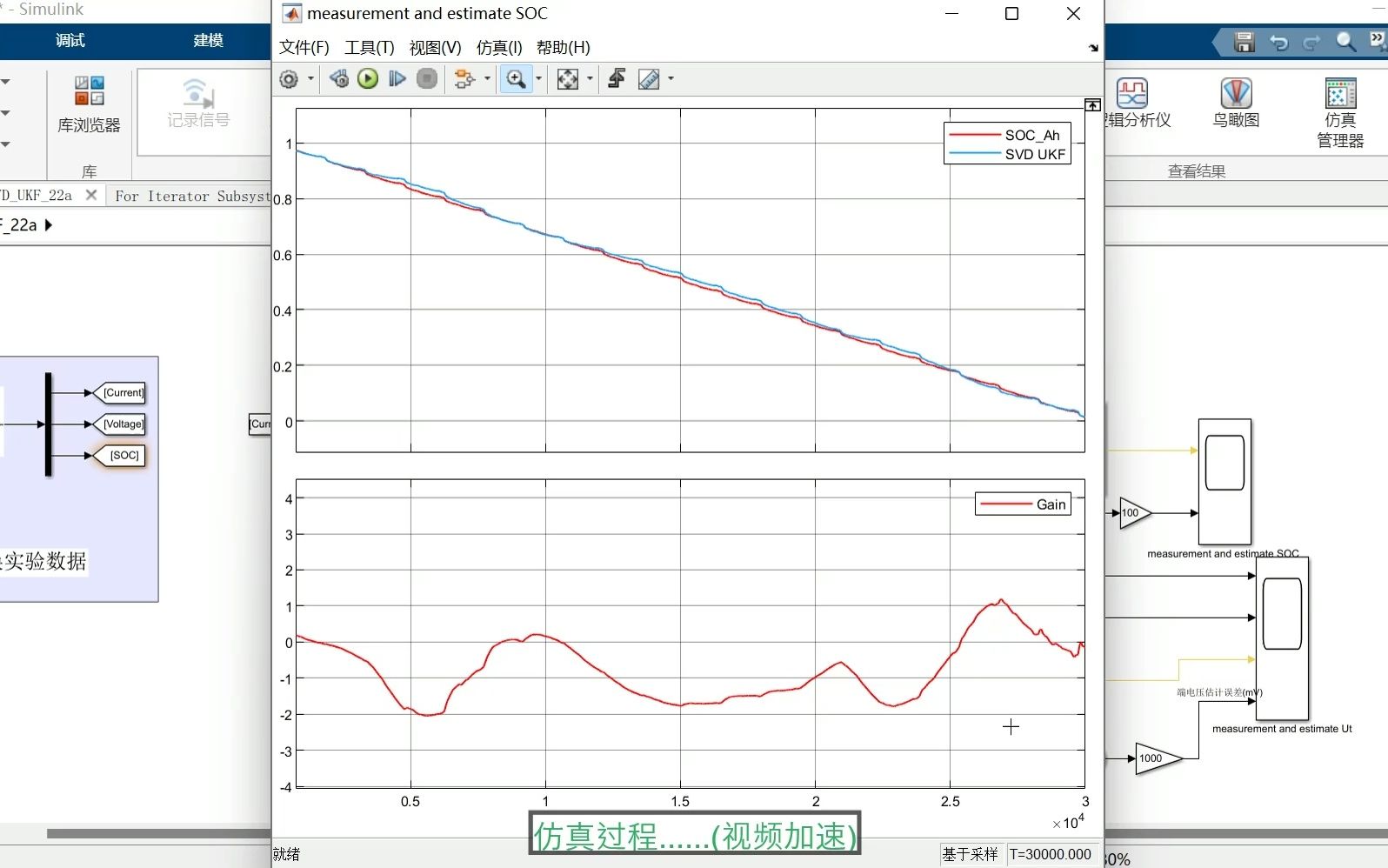The image size is (1388, 868).
Task: Open the 逻辑分析仪 logic analyzer
Action: (1136, 103)
